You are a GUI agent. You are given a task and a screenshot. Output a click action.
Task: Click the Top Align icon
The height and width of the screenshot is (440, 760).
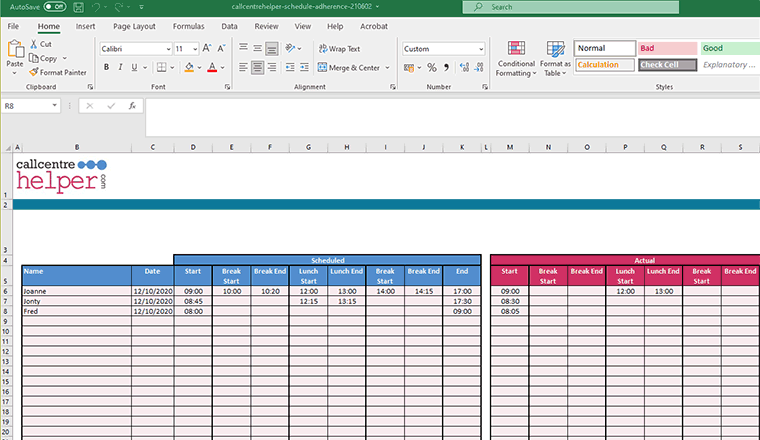pos(243,48)
